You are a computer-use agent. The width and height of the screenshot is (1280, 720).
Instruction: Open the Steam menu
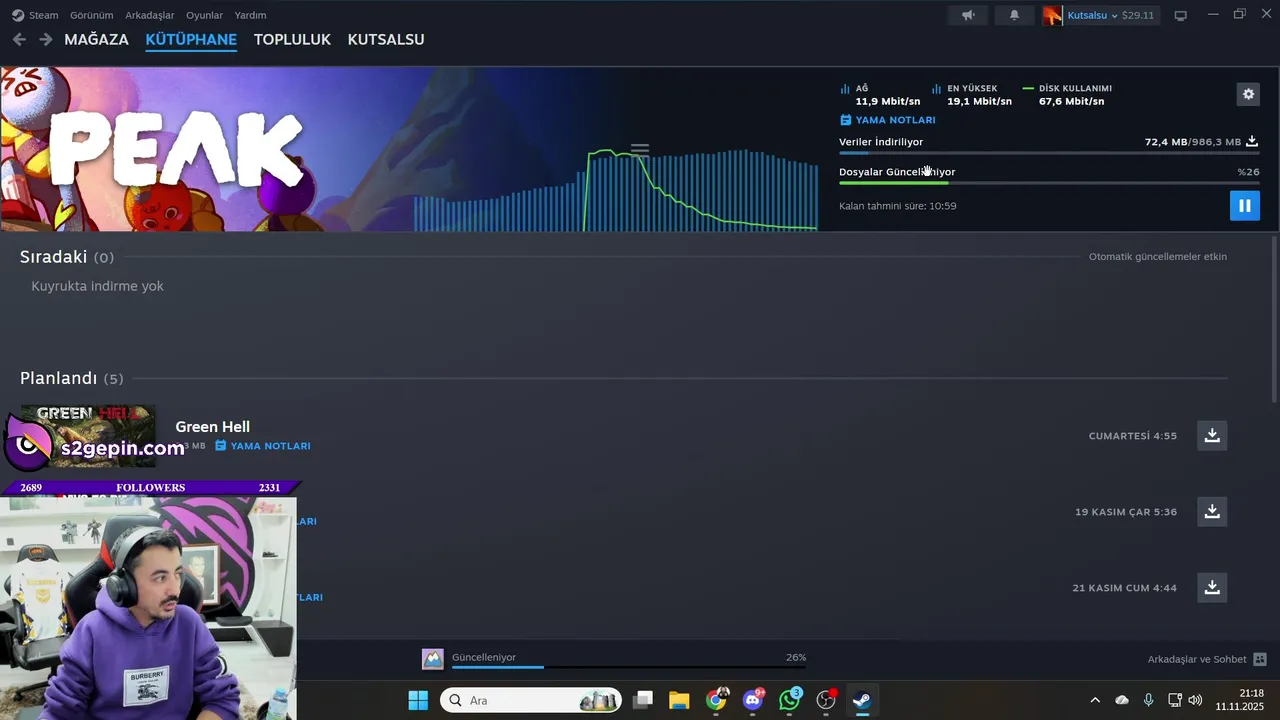(x=36, y=15)
